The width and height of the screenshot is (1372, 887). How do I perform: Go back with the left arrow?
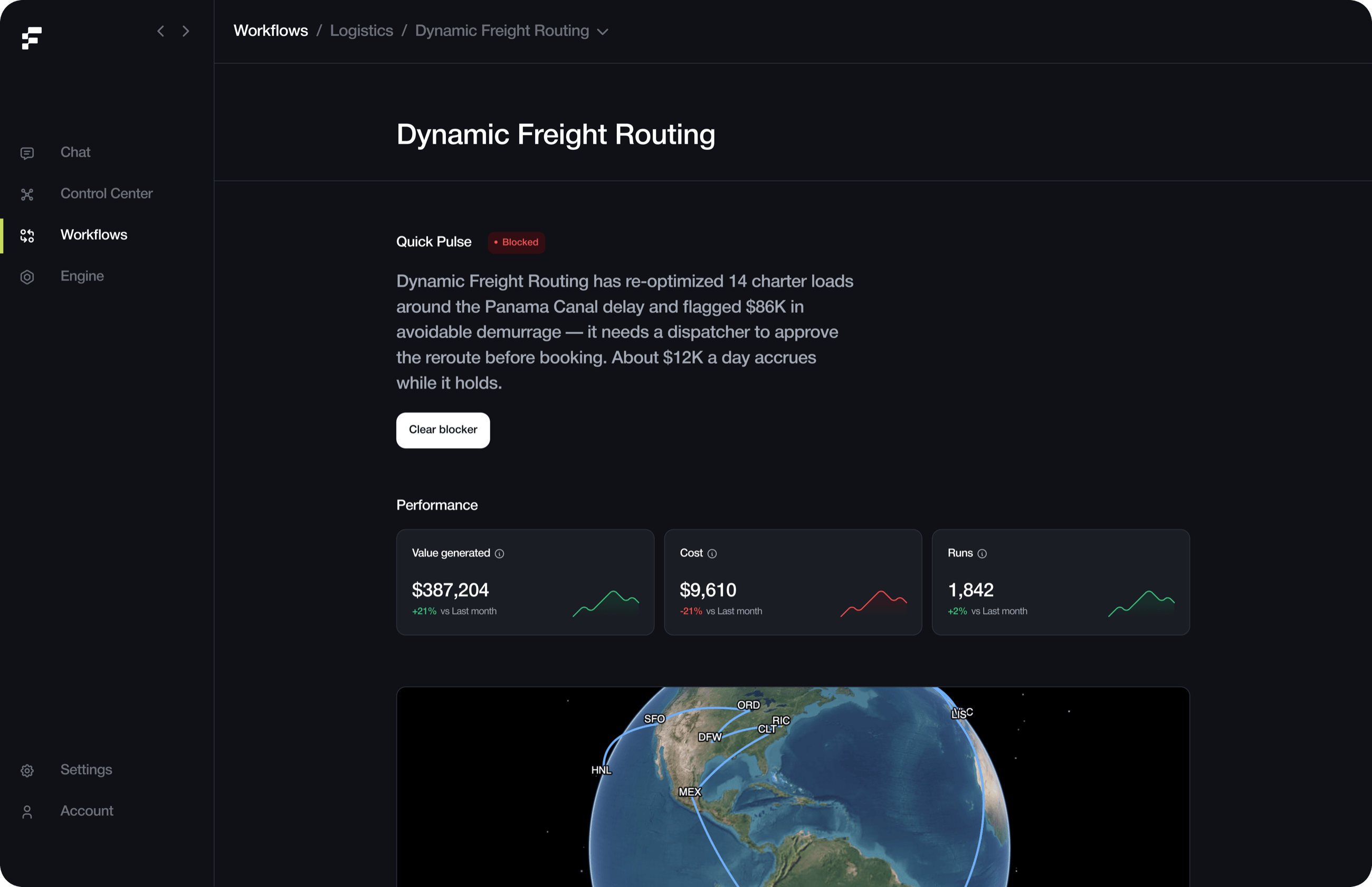pyautogui.click(x=161, y=31)
